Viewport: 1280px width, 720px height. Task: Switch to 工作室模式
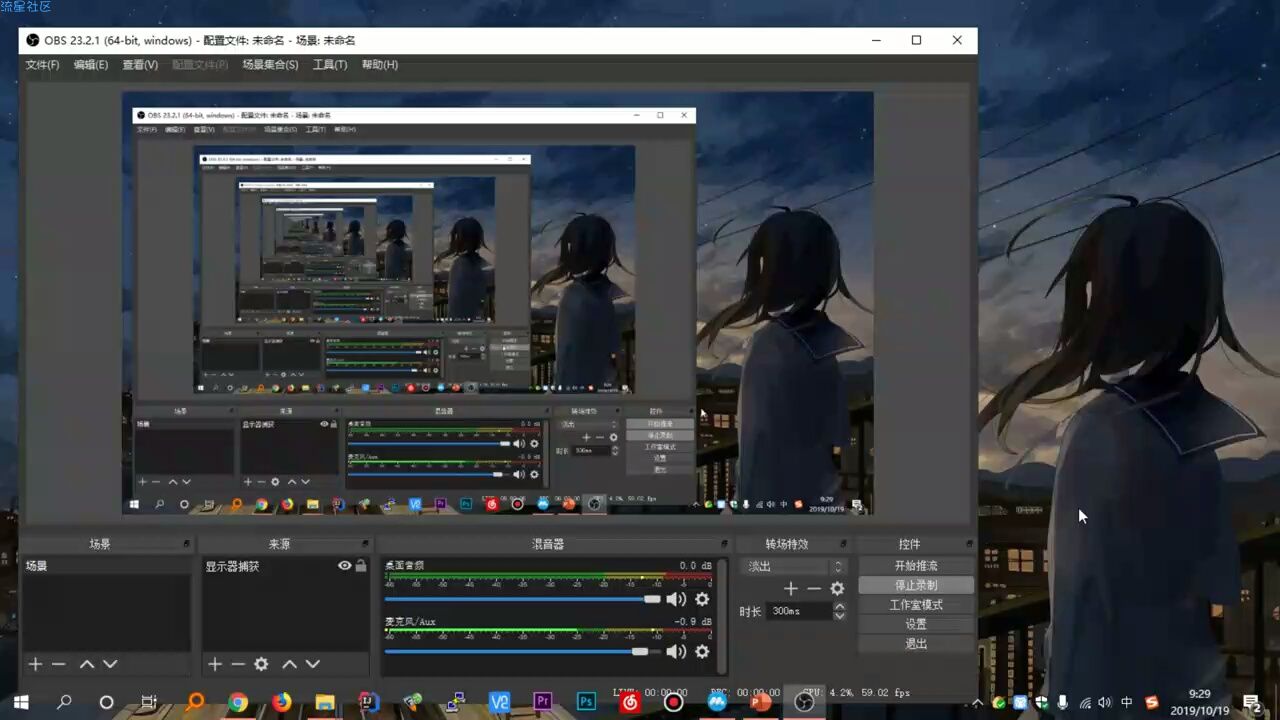[x=916, y=605]
